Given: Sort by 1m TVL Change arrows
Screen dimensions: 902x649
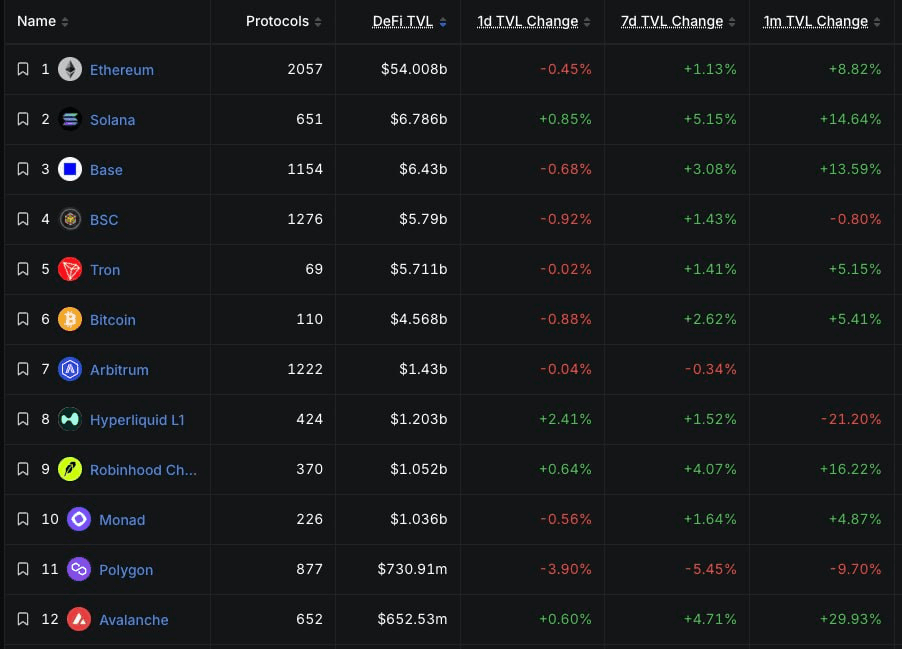Looking at the screenshot, I should click(x=877, y=22).
